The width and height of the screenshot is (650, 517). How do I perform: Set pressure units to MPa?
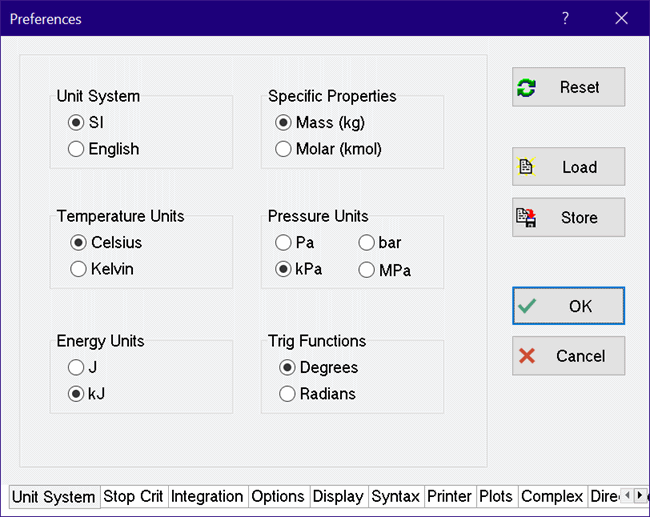(367, 270)
